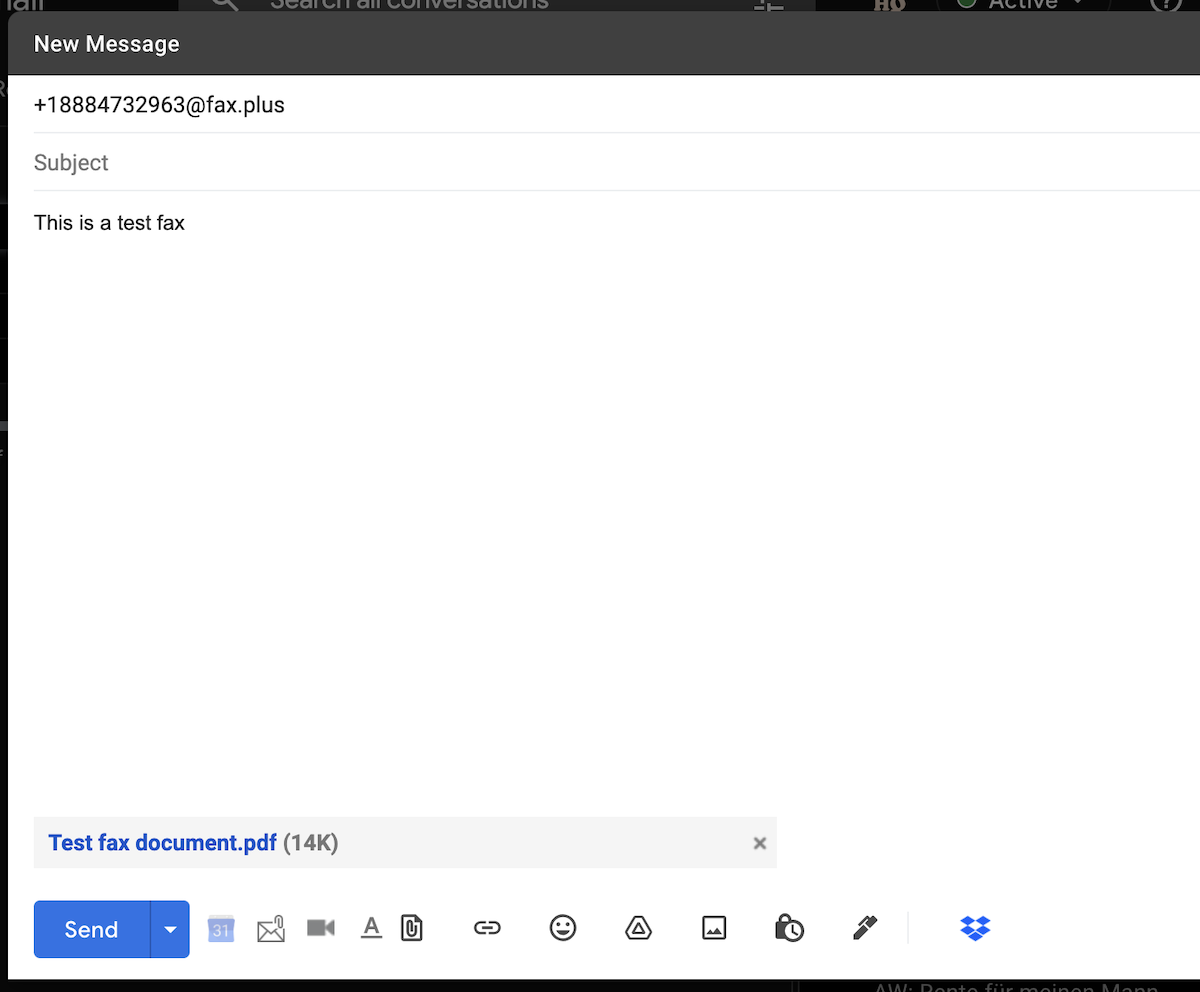Insert a photo into the message

coord(714,928)
